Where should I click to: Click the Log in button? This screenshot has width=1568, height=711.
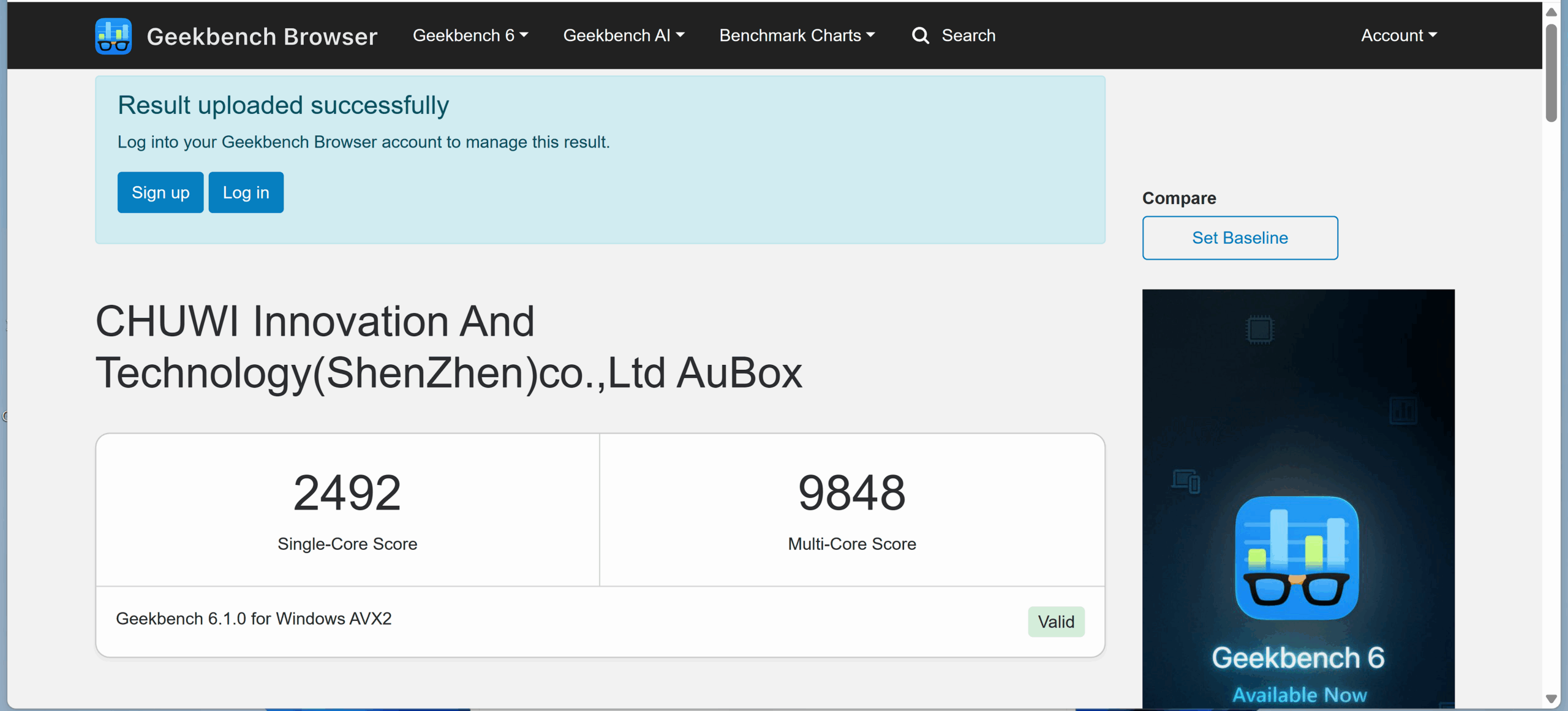pos(246,192)
